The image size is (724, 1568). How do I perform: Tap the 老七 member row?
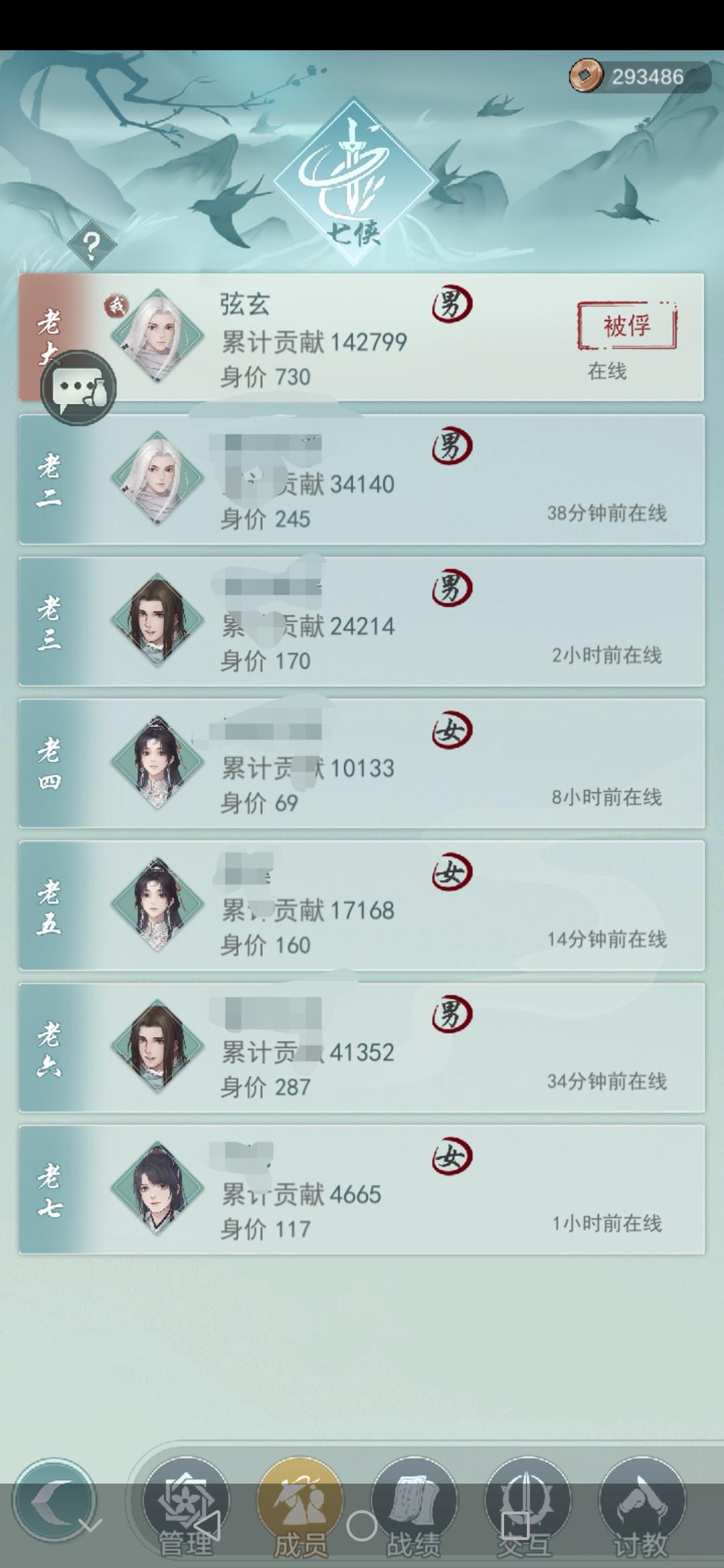click(361, 1189)
